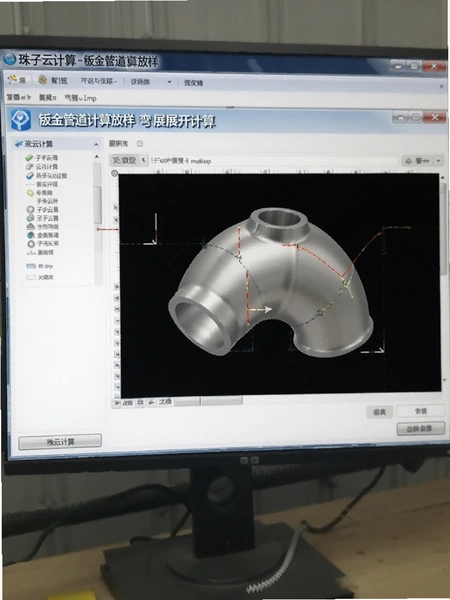
Task: Click the small square toggle beside the canvas panel label
Action: (x=140, y=143)
